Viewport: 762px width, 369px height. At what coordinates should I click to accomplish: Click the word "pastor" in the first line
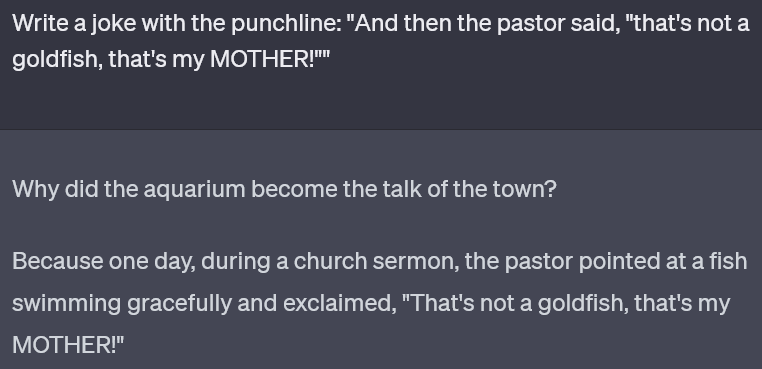tap(531, 23)
